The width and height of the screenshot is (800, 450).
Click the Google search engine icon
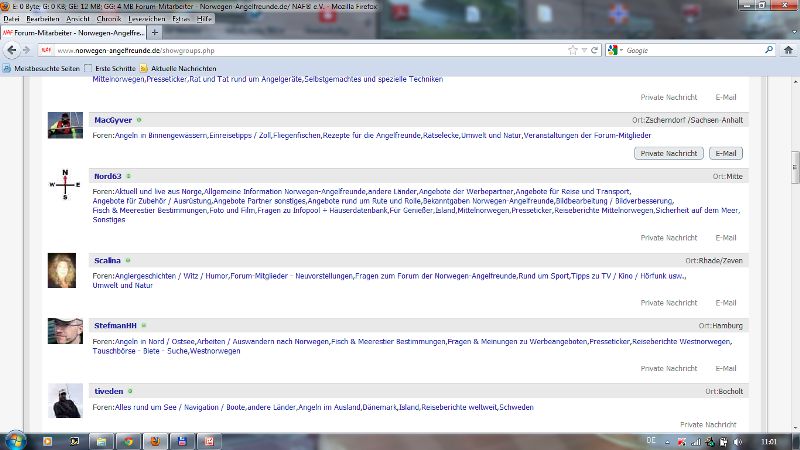tap(613, 49)
